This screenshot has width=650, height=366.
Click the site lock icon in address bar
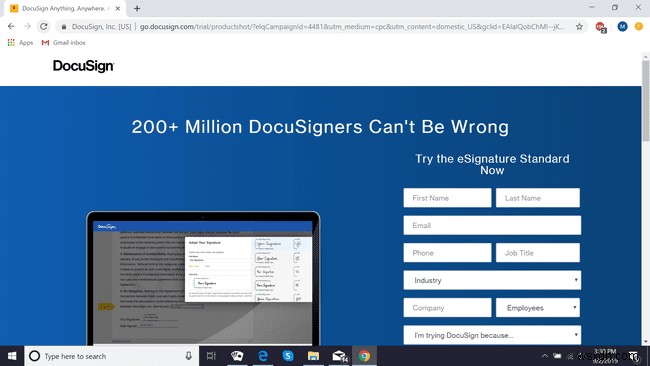pyautogui.click(x=63, y=27)
